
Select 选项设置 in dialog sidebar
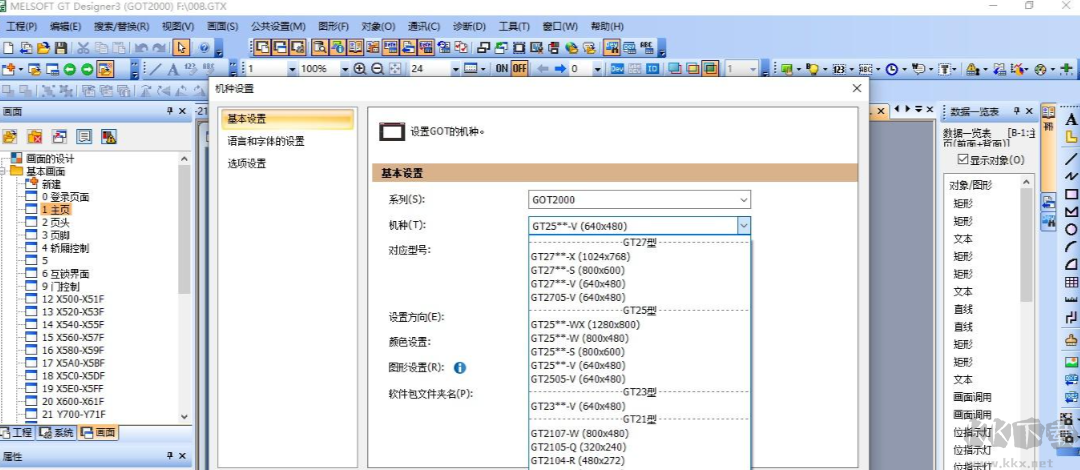tap(247, 164)
